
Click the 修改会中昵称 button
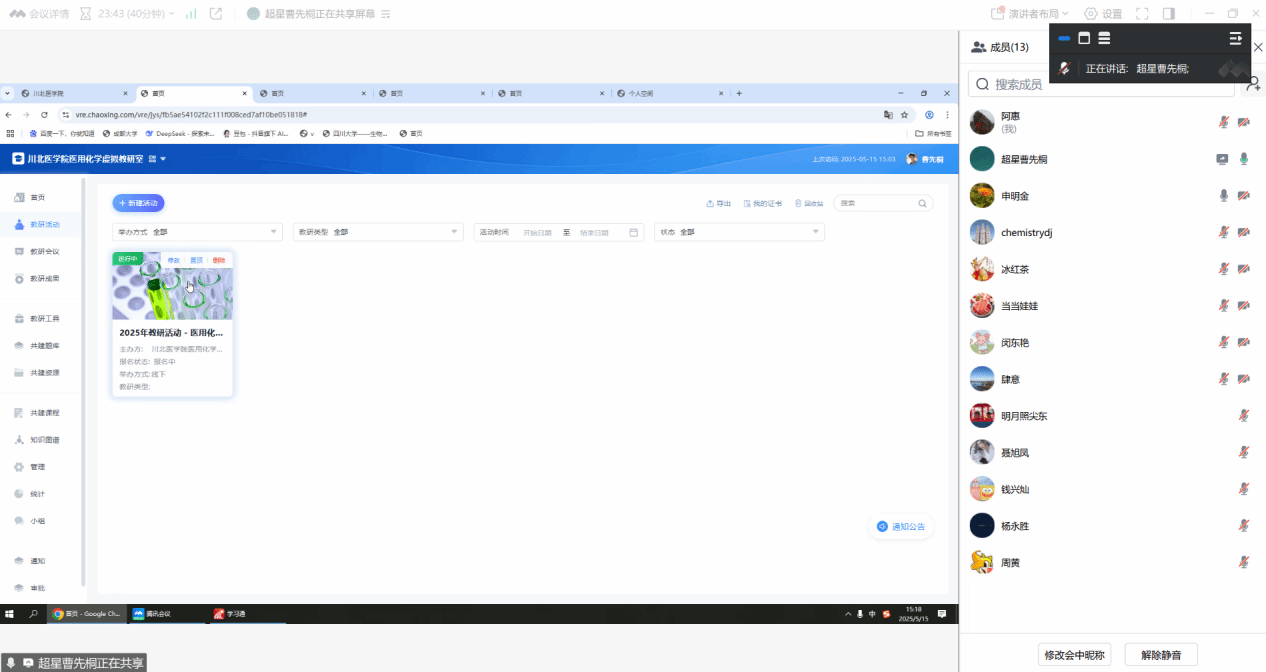1075,655
